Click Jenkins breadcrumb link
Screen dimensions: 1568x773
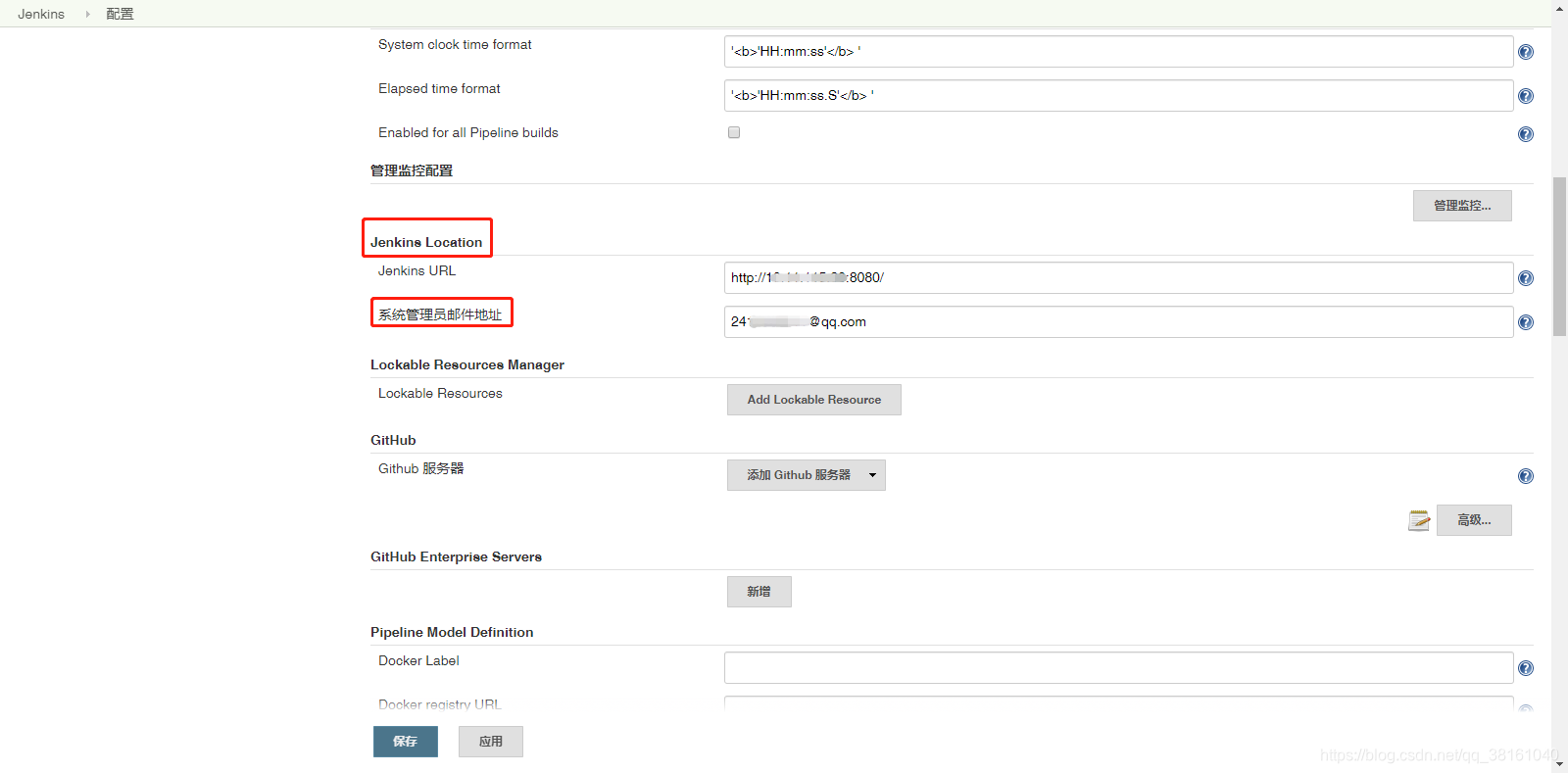[41, 14]
